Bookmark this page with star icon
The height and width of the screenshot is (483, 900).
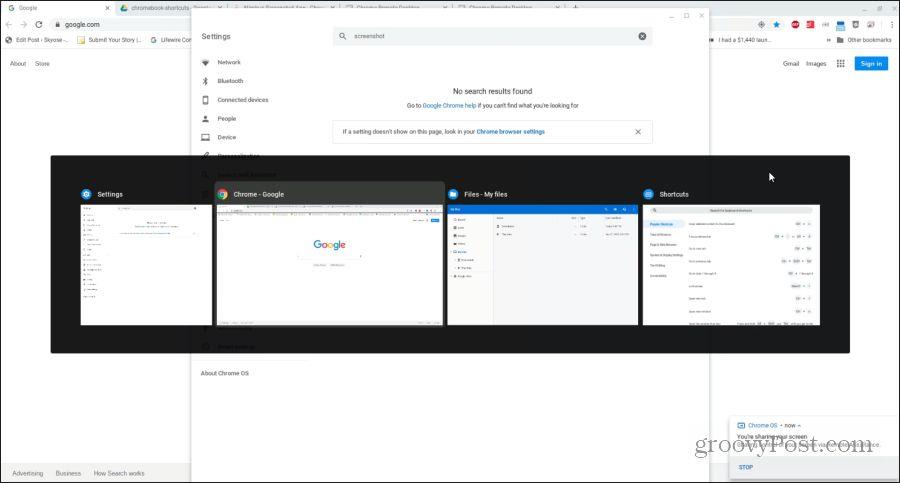[x=777, y=24]
